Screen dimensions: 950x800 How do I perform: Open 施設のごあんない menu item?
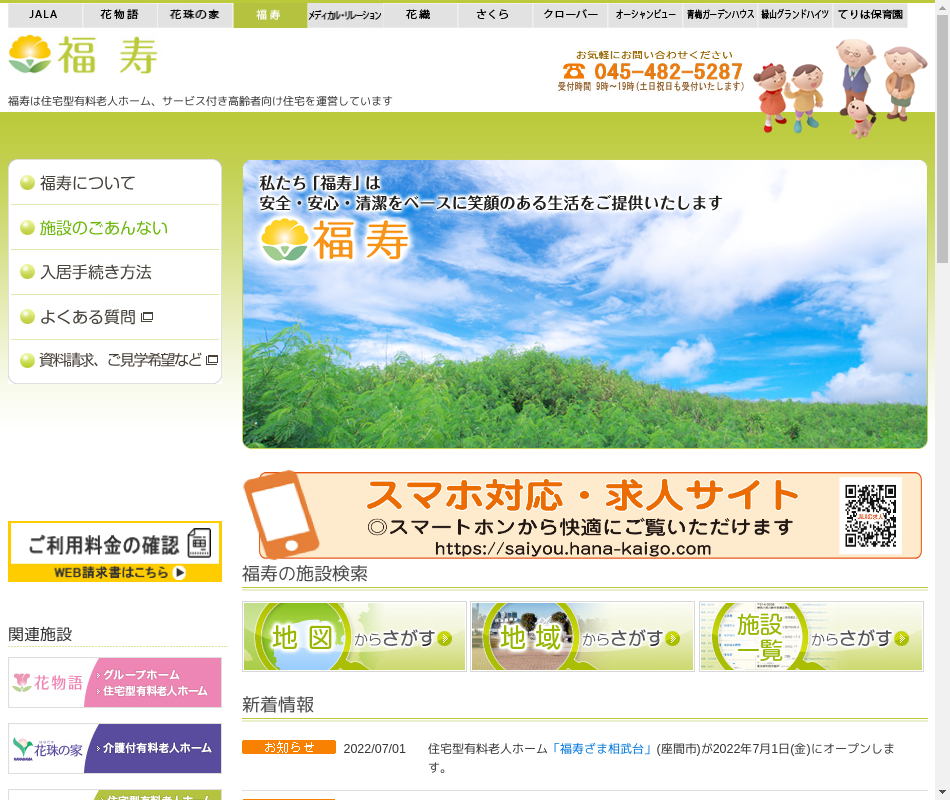115,228
